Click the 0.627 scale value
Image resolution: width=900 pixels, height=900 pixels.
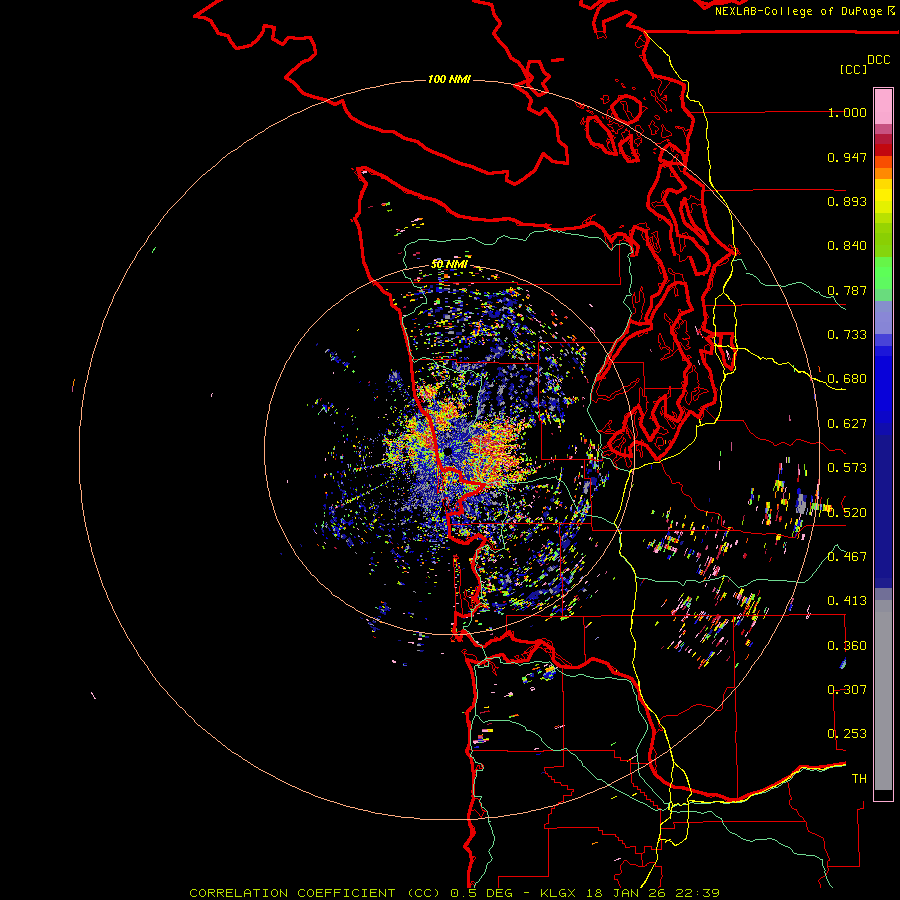847,424
